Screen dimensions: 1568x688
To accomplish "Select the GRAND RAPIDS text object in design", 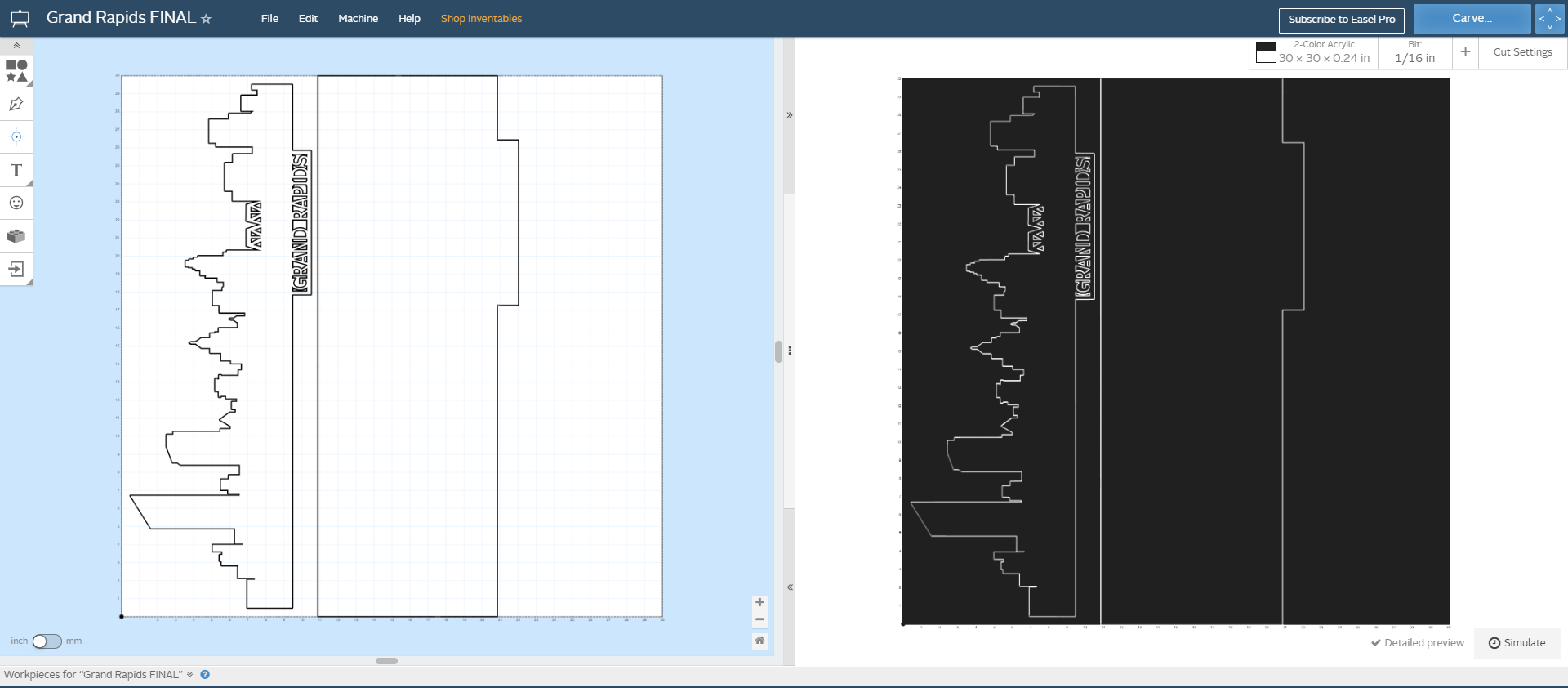I will [x=301, y=223].
